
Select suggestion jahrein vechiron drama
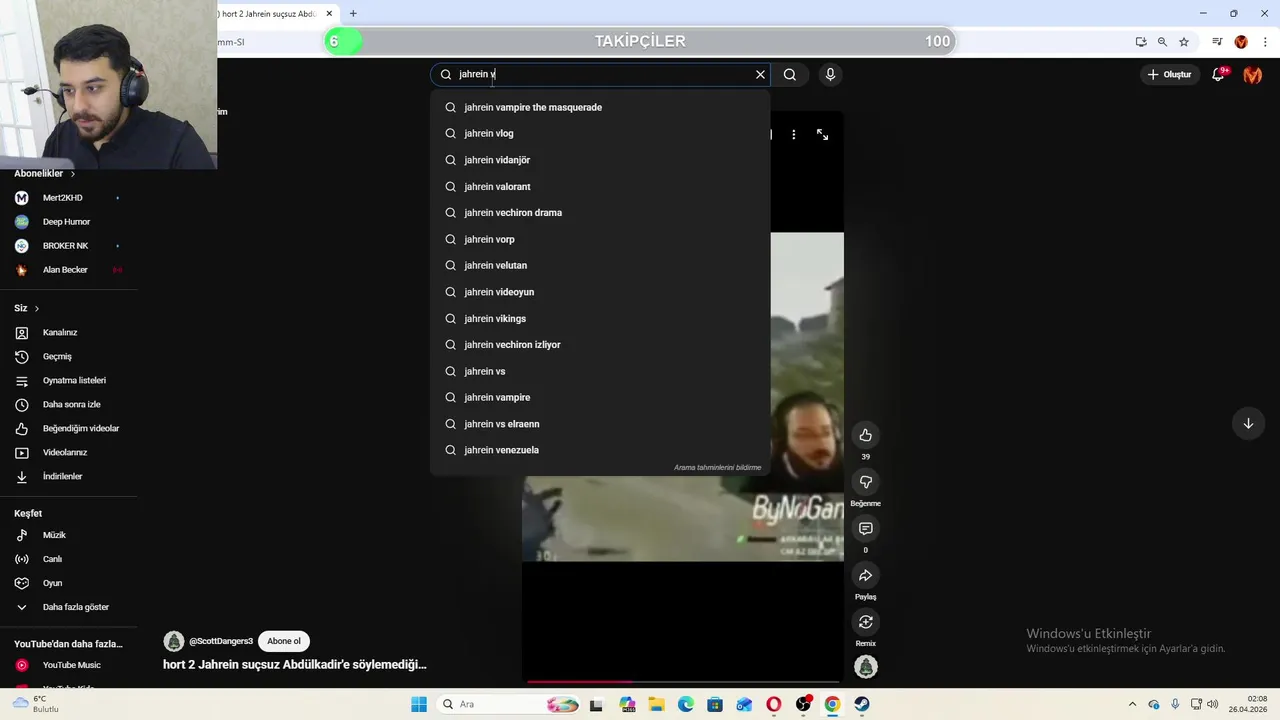tap(600, 212)
